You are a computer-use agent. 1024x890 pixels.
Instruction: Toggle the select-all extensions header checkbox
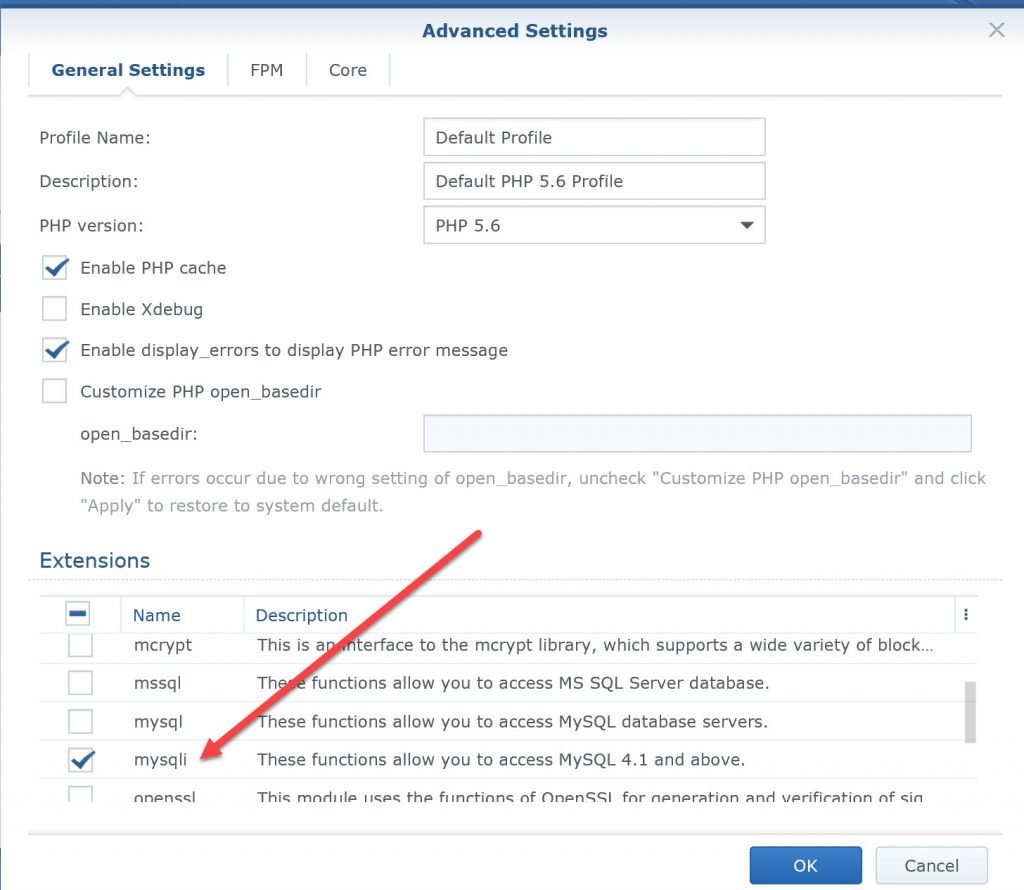tap(78, 614)
